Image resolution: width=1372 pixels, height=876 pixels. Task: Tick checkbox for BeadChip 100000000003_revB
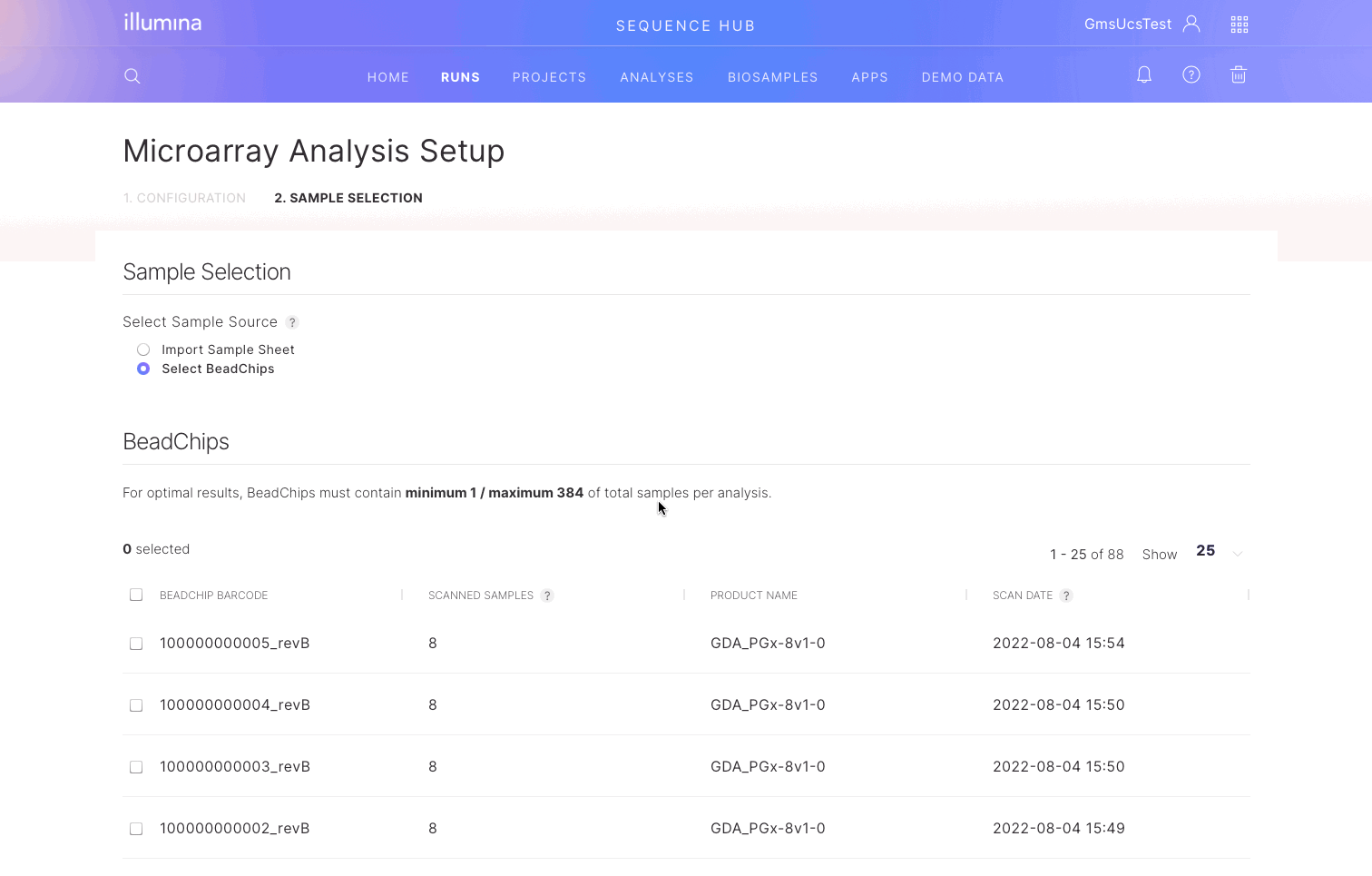click(136, 767)
